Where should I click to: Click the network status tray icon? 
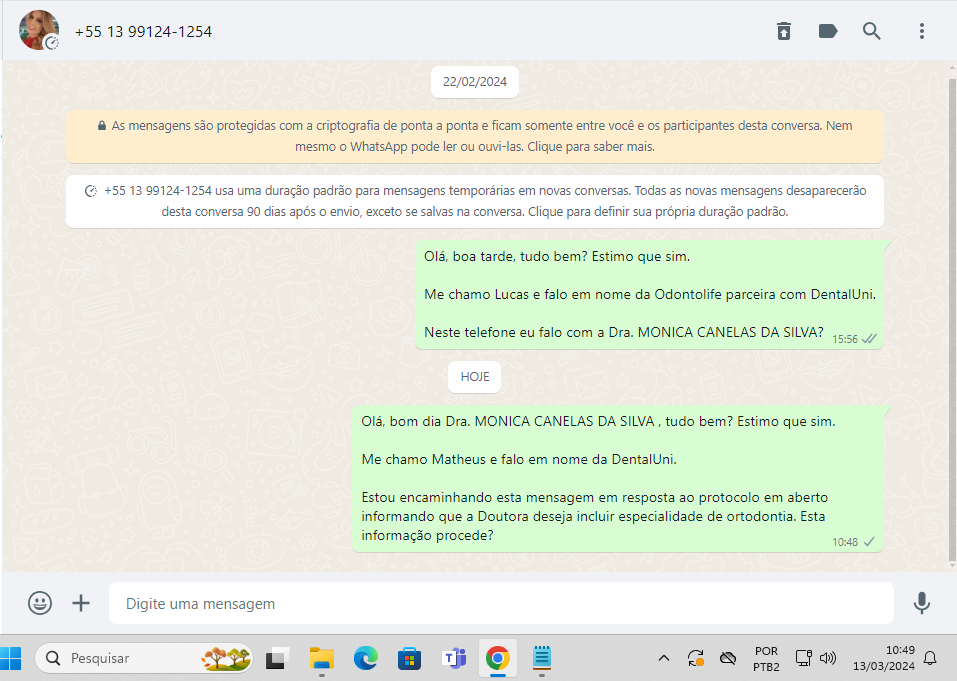pyautogui.click(x=803, y=658)
